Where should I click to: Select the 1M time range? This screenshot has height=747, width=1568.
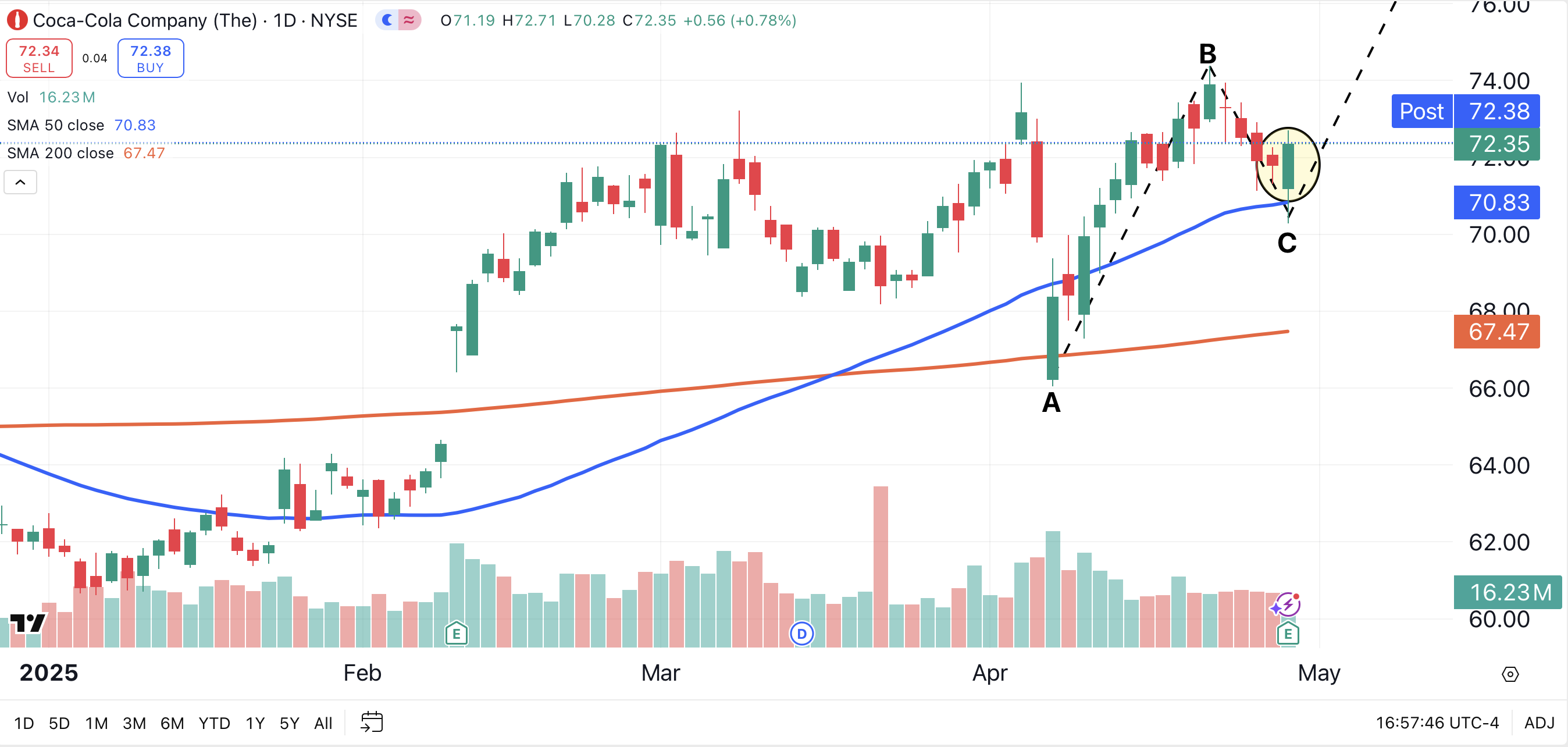pos(96,723)
